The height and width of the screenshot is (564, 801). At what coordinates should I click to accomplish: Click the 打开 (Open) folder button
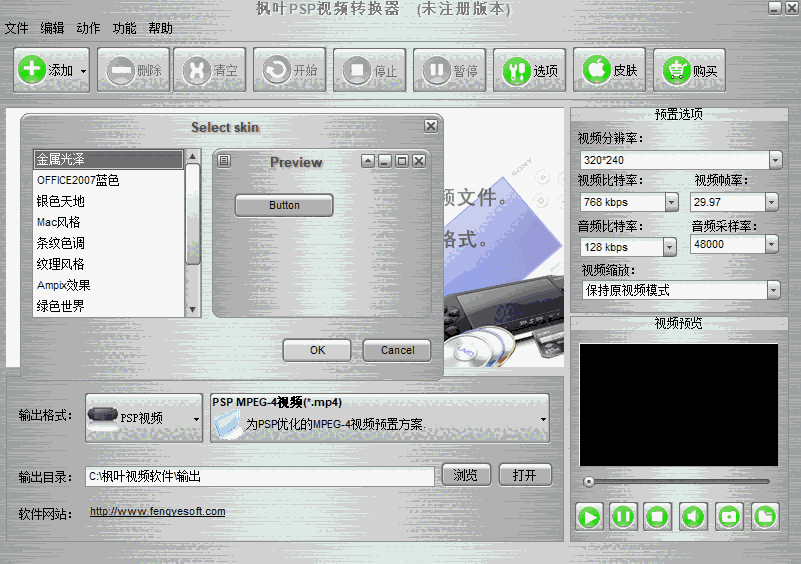(x=525, y=475)
